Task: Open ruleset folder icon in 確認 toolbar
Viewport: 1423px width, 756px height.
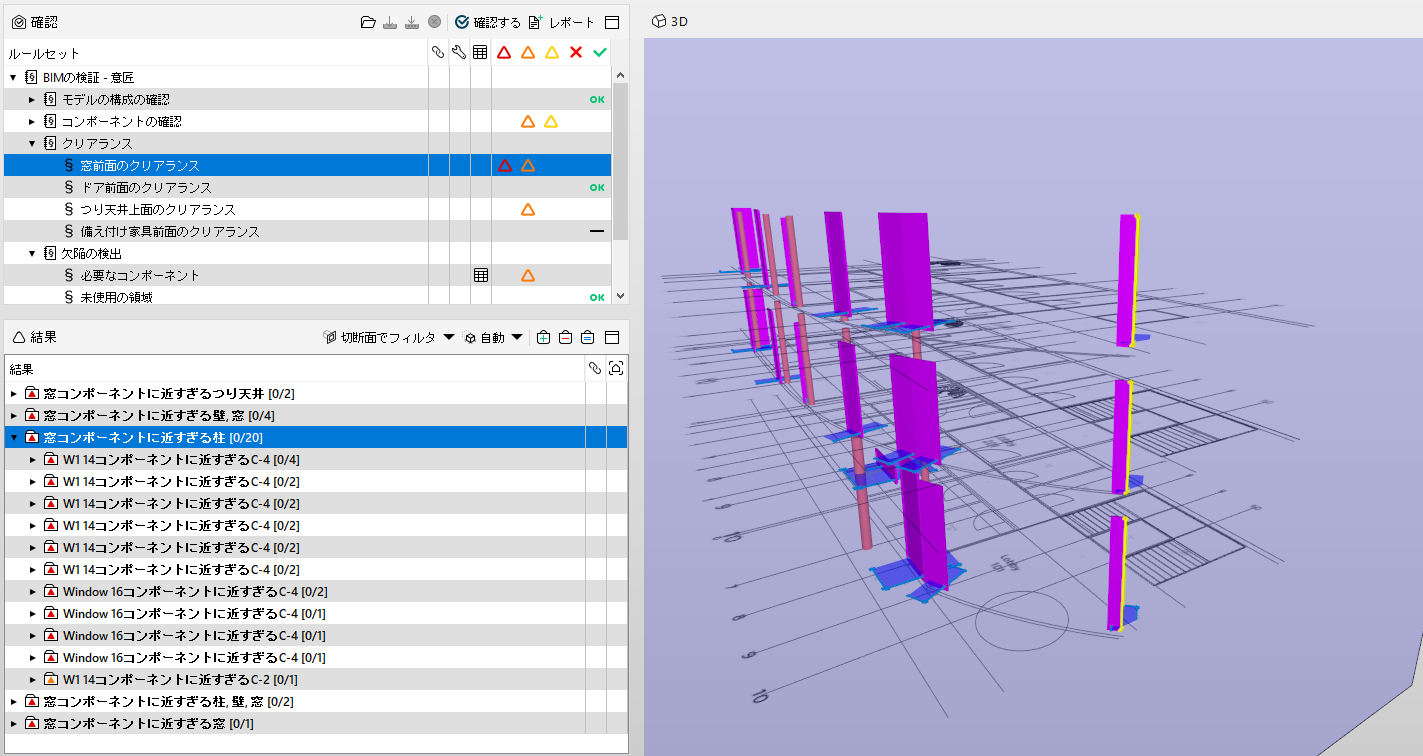Action: coord(368,21)
